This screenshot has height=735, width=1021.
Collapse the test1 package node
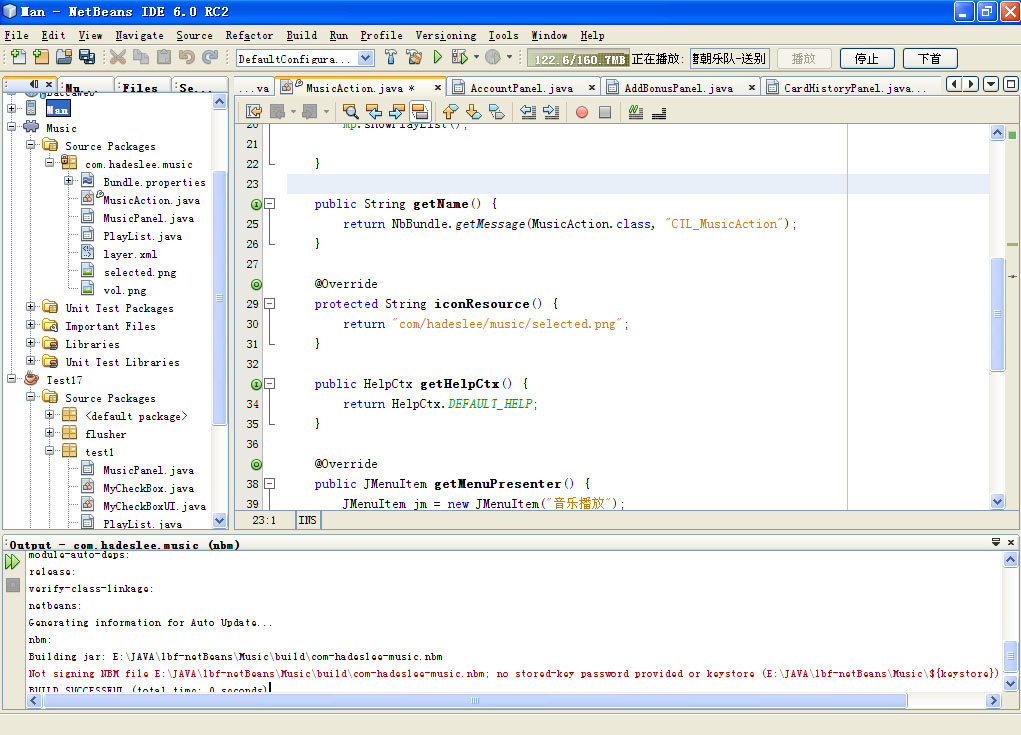tap(49, 450)
